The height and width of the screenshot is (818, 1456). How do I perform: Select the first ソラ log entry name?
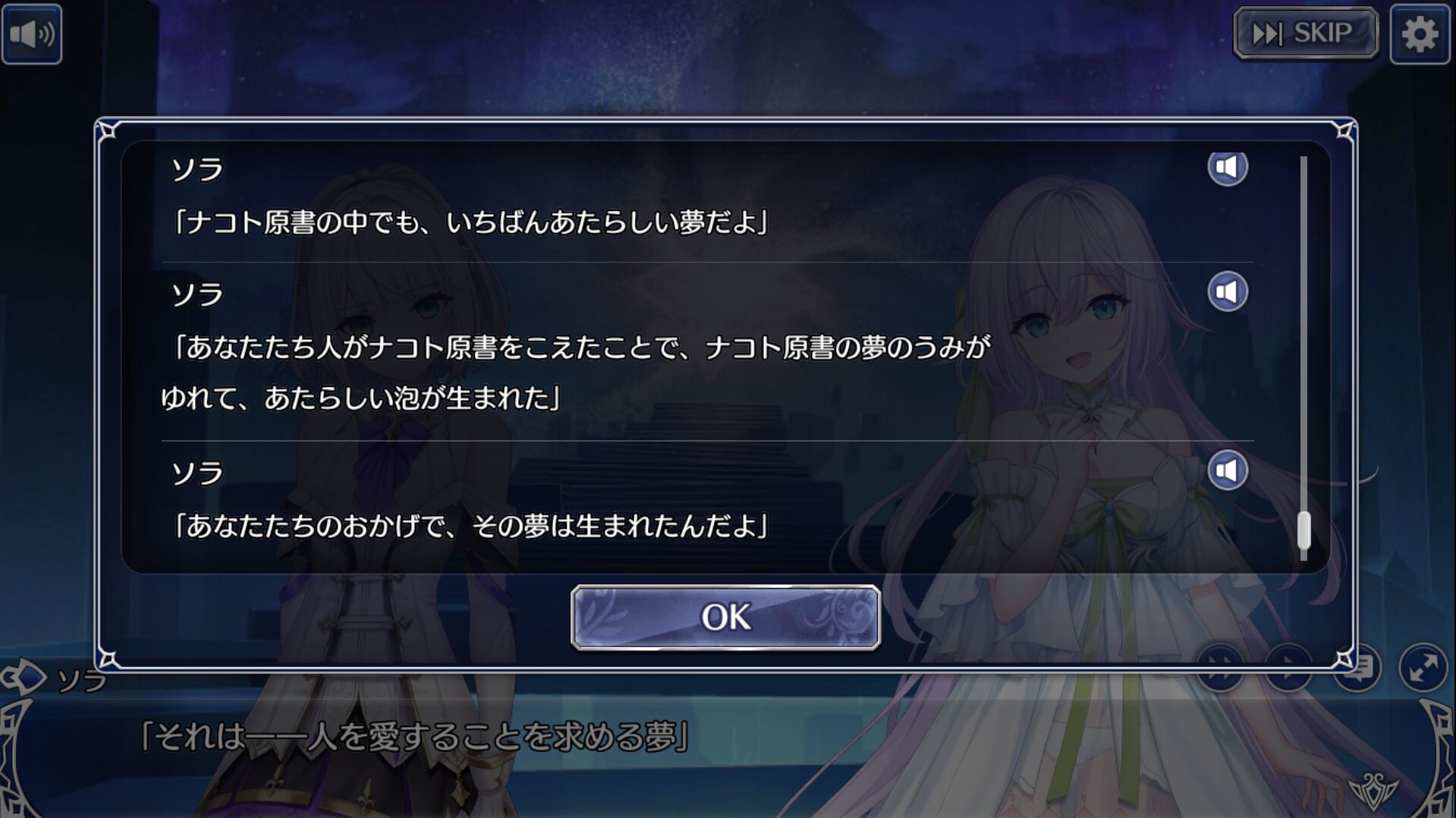197,169
